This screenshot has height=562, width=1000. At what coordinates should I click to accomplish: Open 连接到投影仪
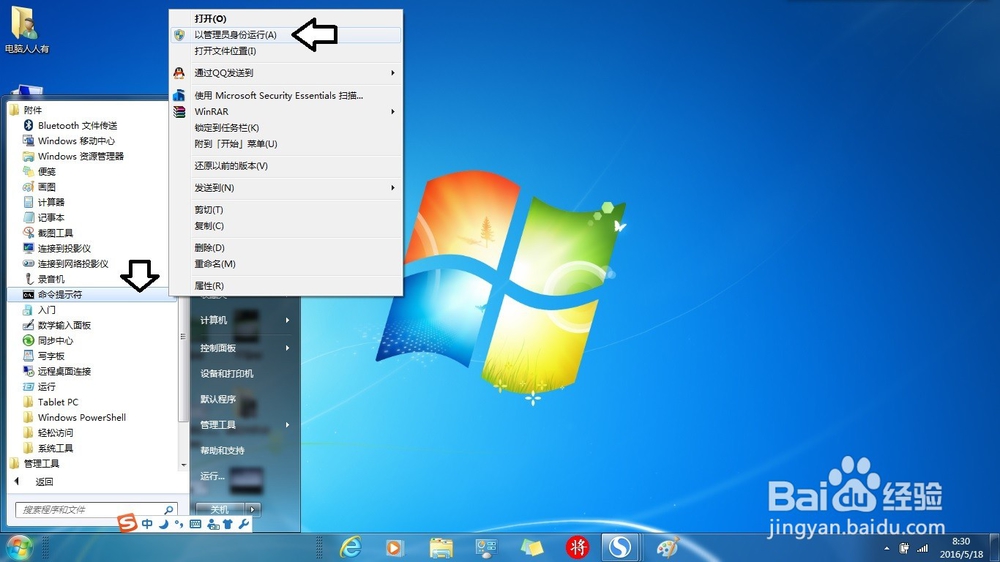57,248
